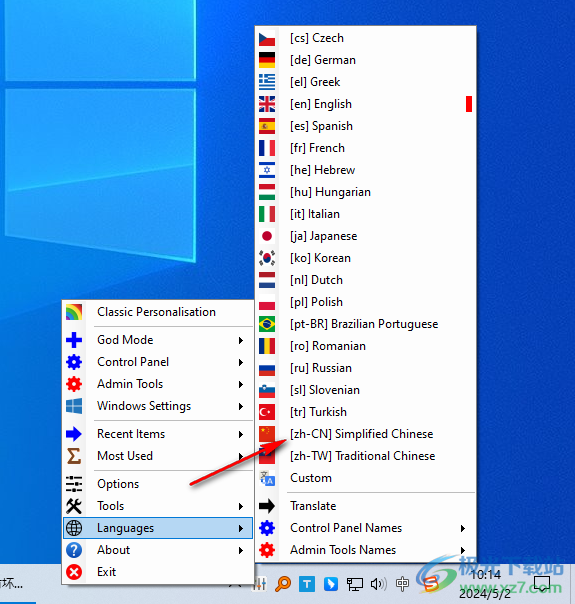Select [zh-TW] Traditional Chinese language
This screenshot has width=575, height=604.
(x=365, y=456)
